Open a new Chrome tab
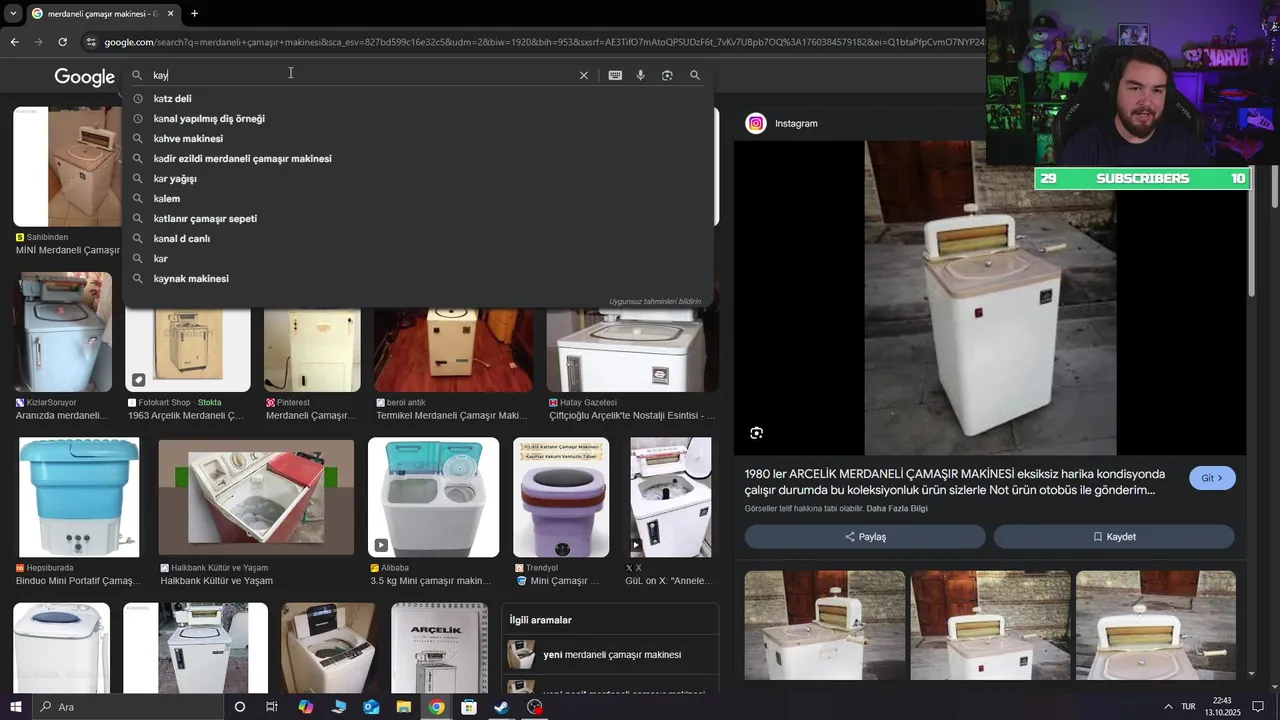This screenshot has height=720, width=1280. point(194,14)
